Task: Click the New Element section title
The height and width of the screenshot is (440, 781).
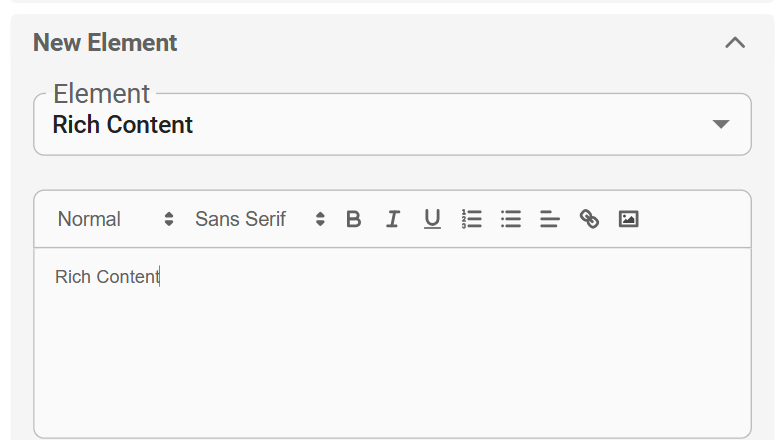Action: pos(105,43)
